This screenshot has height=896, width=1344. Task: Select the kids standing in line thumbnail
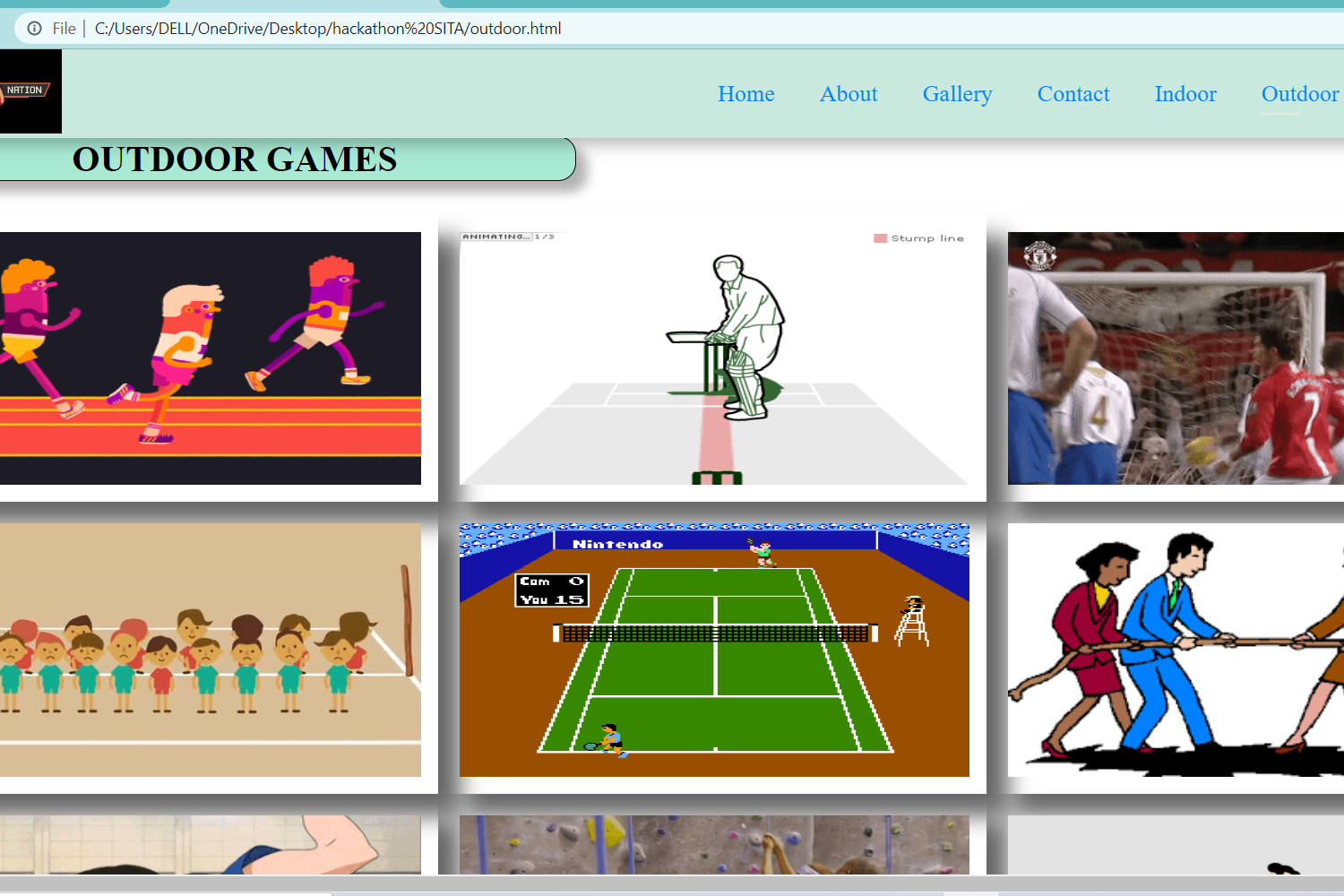(211, 650)
